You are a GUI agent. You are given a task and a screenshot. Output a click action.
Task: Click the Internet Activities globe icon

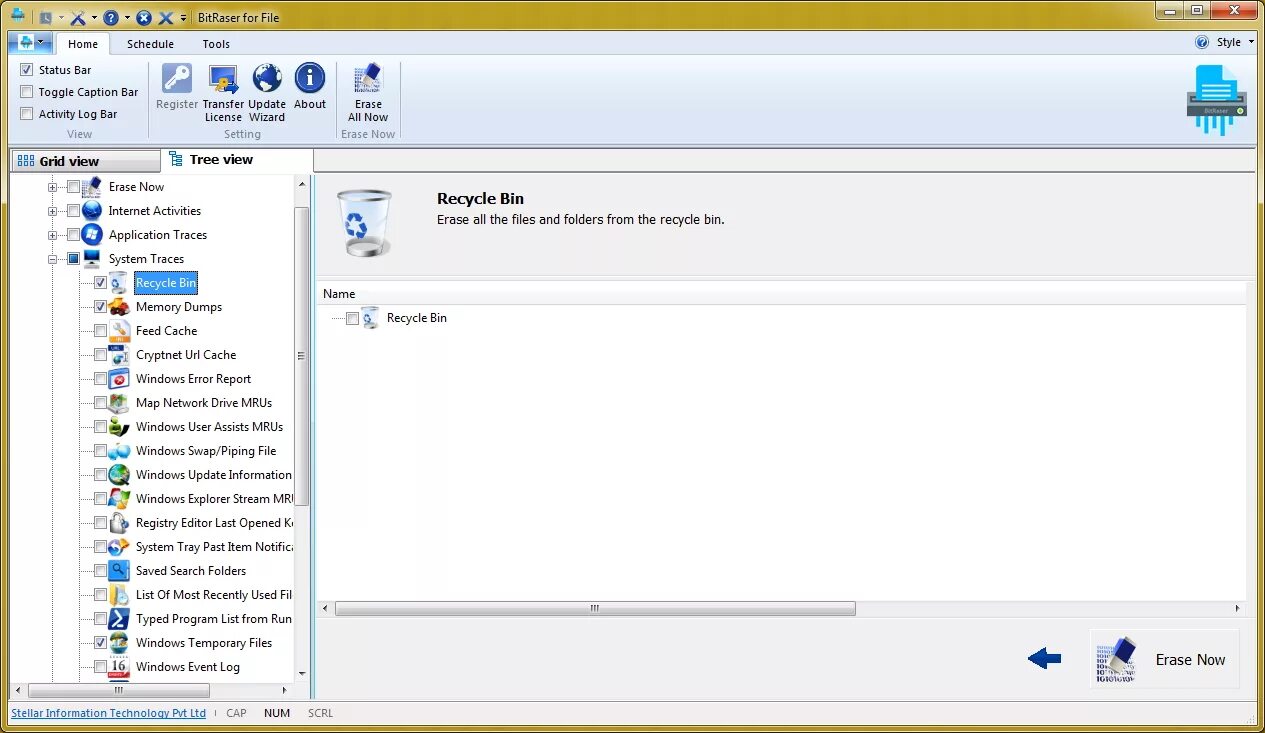pos(92,211)
